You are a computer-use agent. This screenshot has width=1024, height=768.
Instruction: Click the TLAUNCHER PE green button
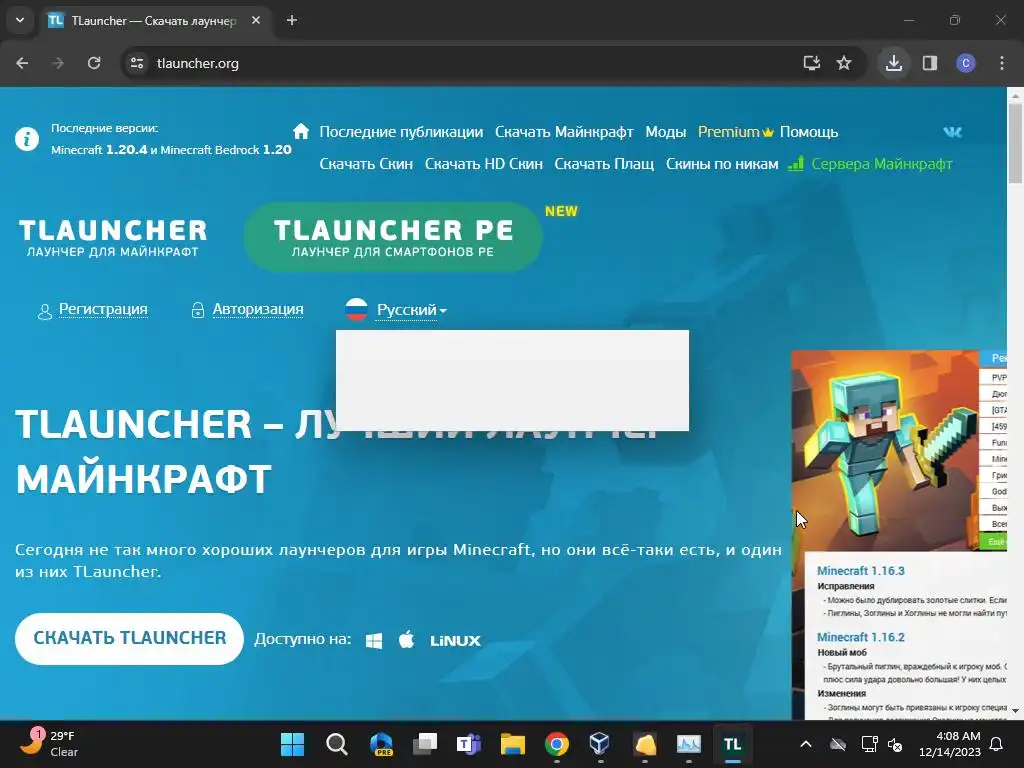point(393,237)
